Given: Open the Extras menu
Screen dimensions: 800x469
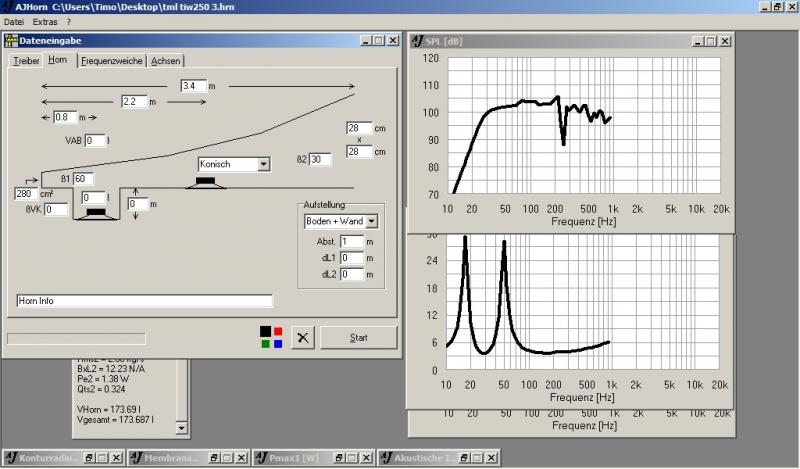Looking at the screenshot, I should [x=45, y=21].
